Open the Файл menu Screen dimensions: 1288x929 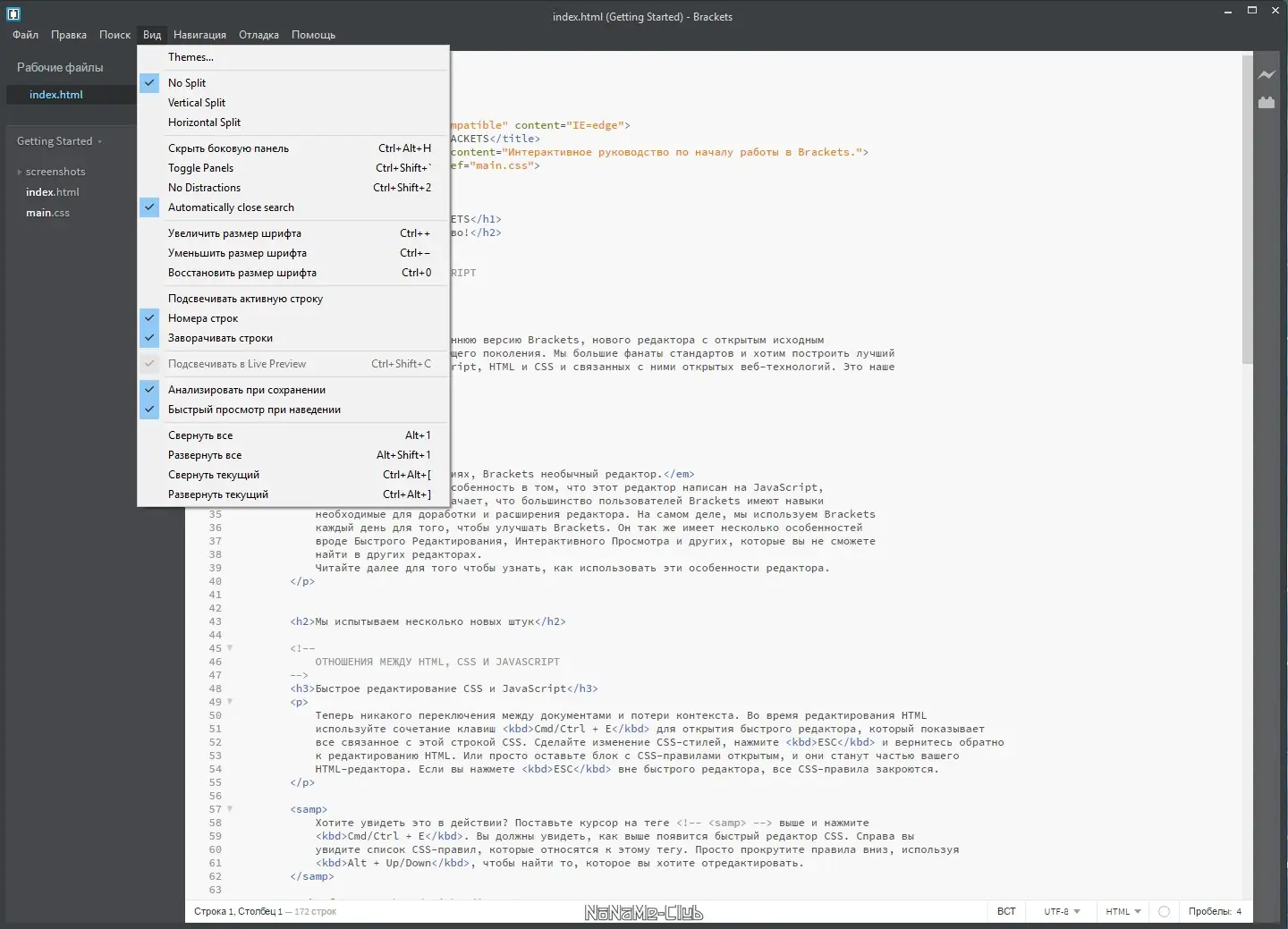(x=26, y=35)
